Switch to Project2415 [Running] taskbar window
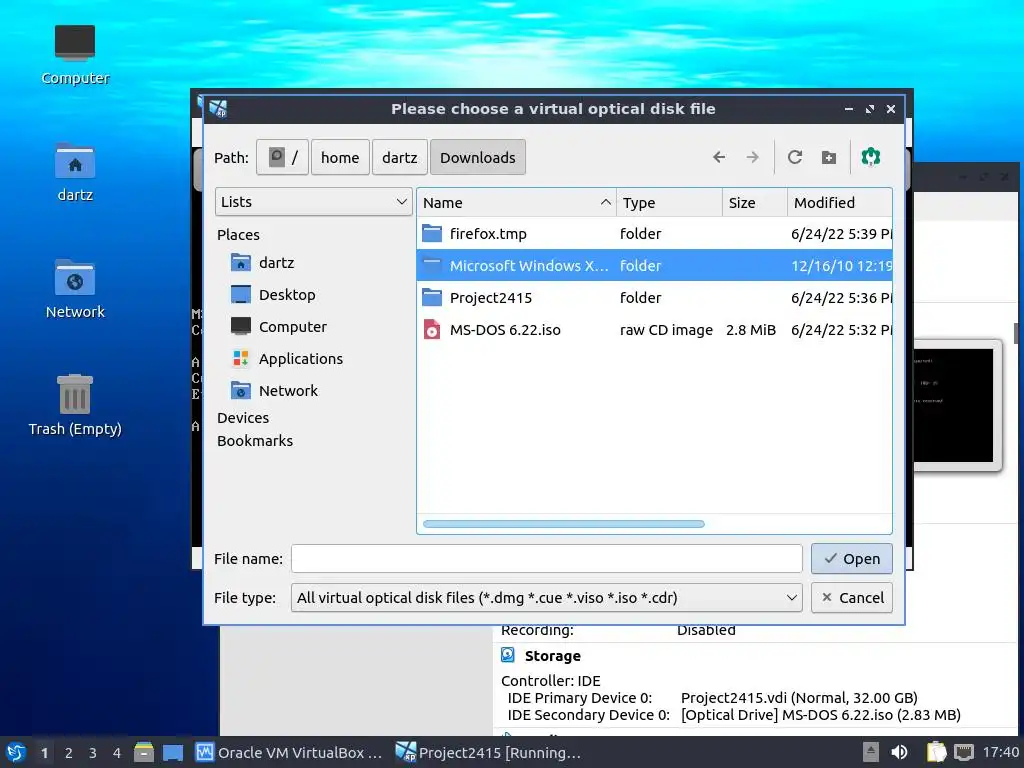The width and height of the screenshot is (1024, 768). tap(490, 752)
